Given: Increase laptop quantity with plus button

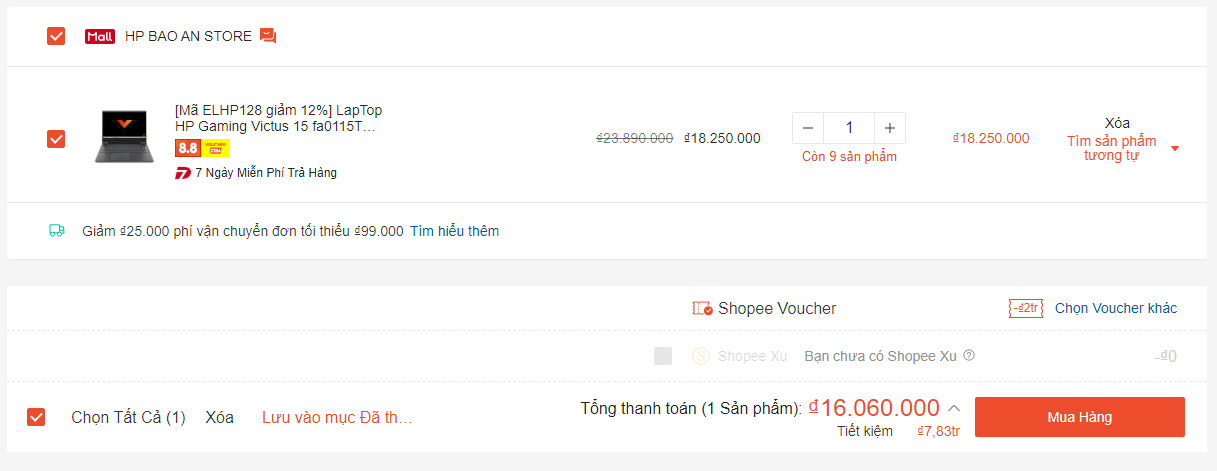Looking at the screenshot, I should click(889, 128).
